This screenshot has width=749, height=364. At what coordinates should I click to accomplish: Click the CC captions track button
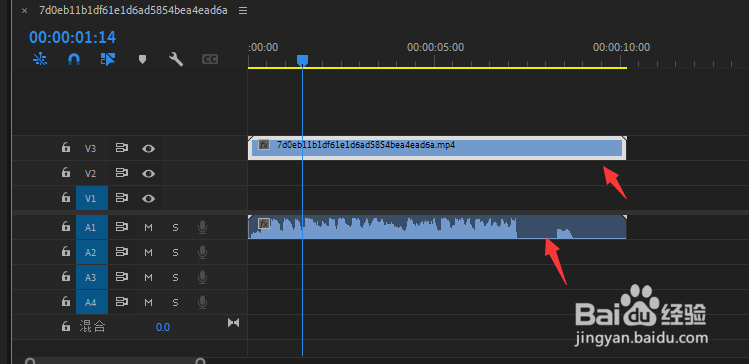[x=210, y=59]
